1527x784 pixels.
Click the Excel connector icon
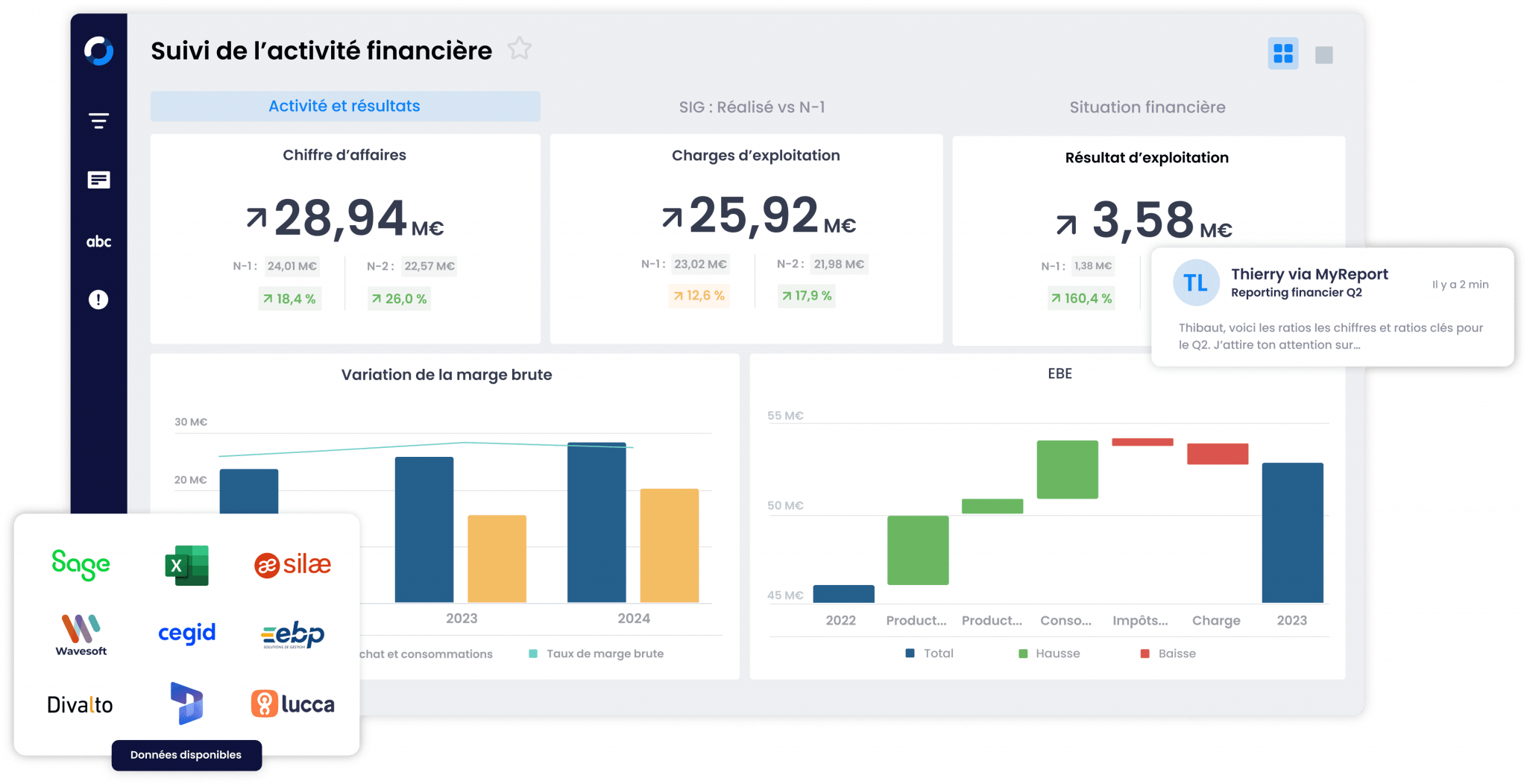click(x=186, y=566)
